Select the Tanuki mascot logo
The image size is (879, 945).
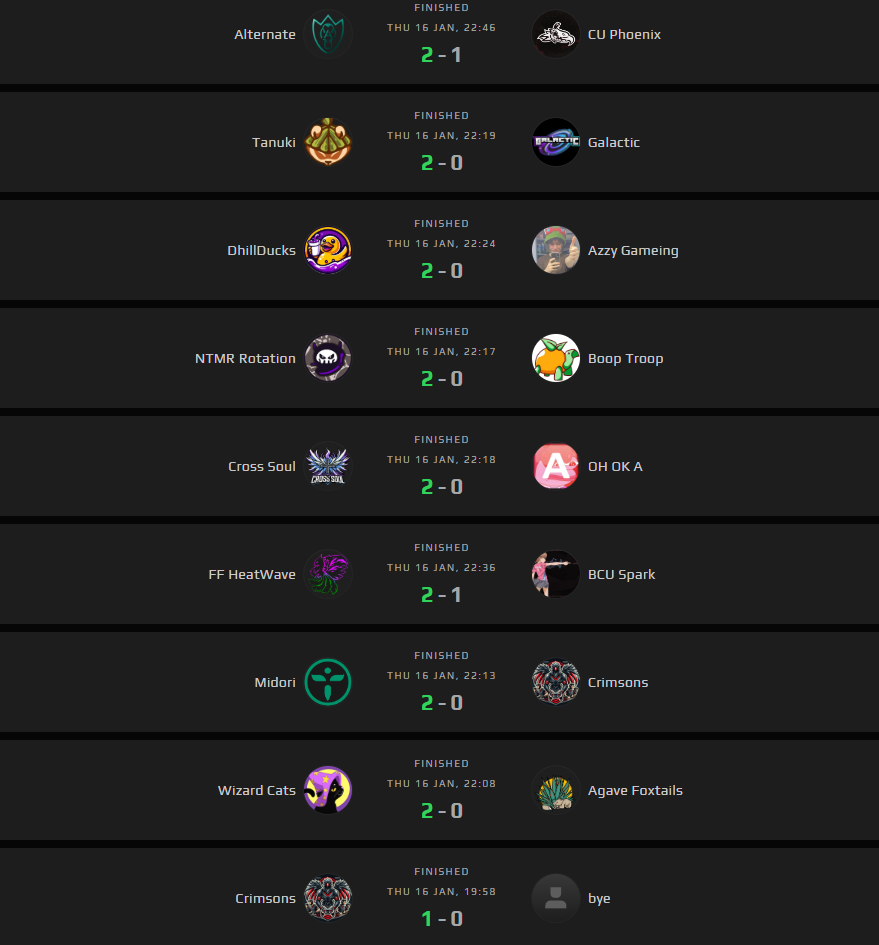(x=328, y=142)
